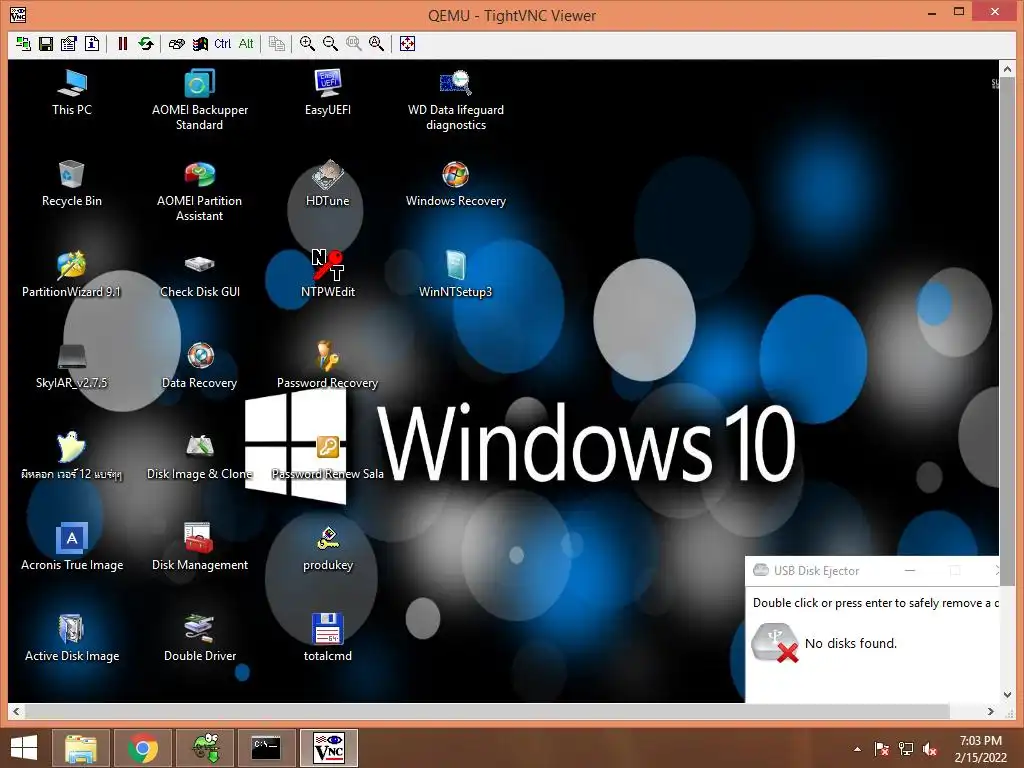Click the Zoom in magnifier icon
The height and width of the screenshot is (768, 1024).
307,44
